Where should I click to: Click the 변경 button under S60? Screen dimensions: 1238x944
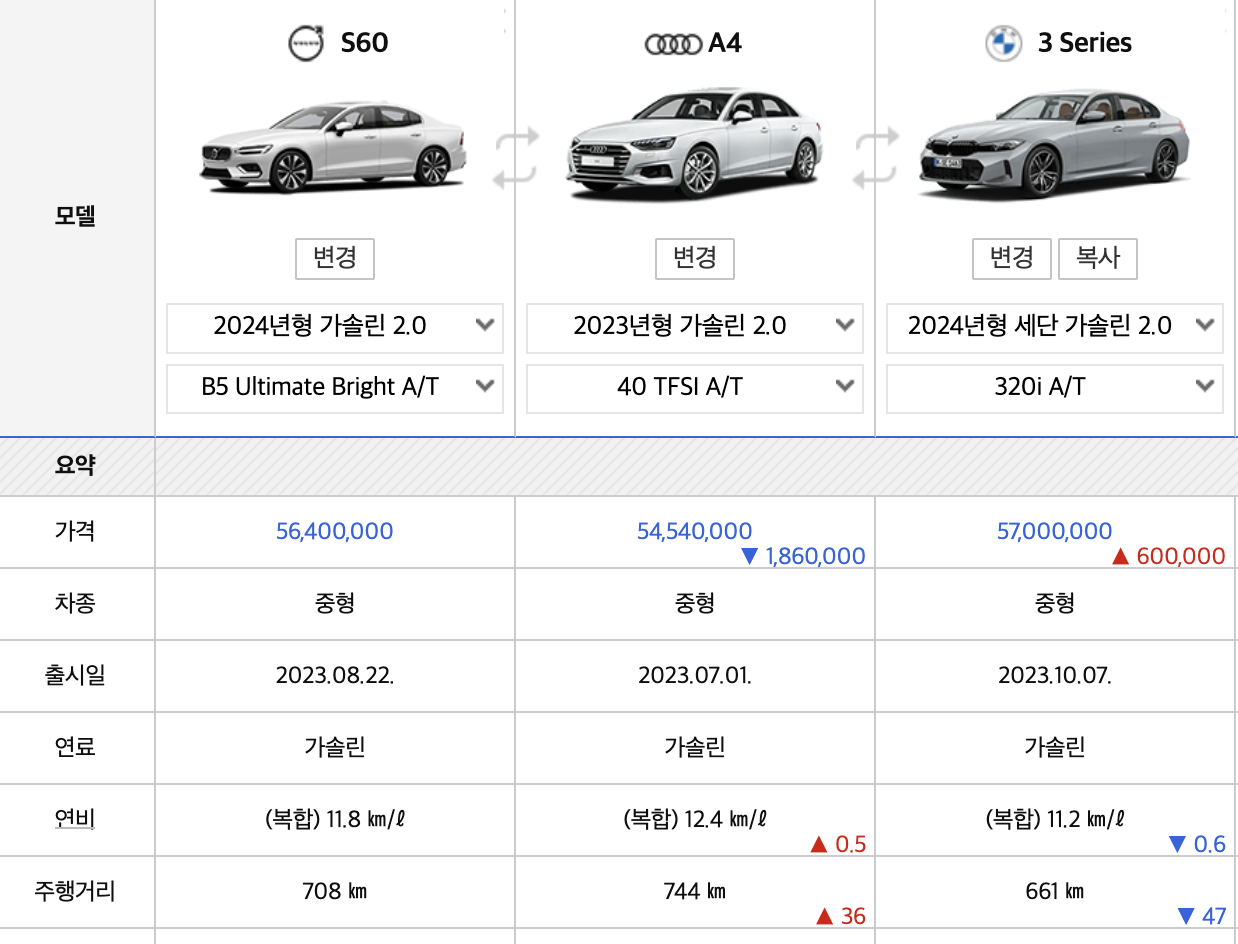point(334,258)
